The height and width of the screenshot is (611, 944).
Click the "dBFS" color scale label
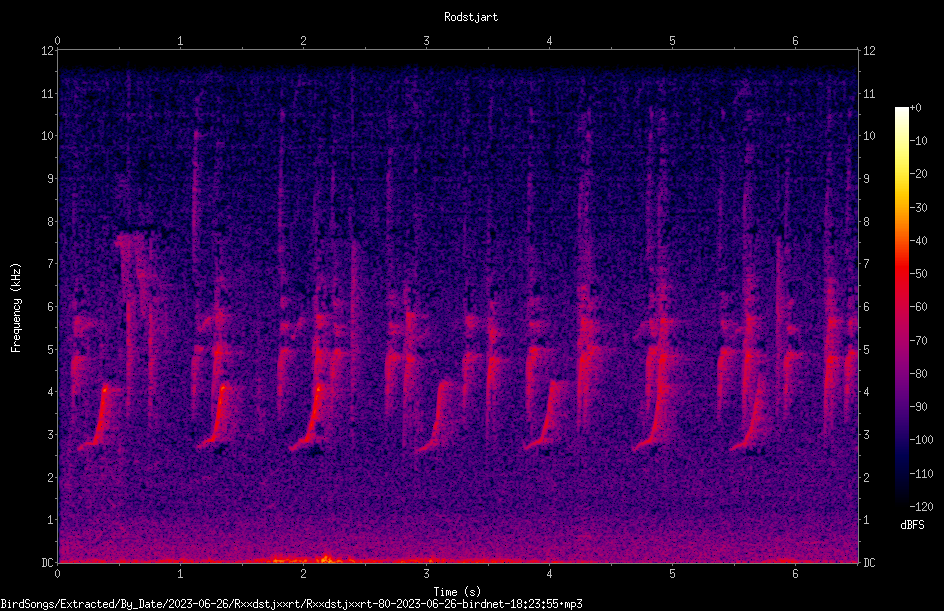(x=912, y=525)
